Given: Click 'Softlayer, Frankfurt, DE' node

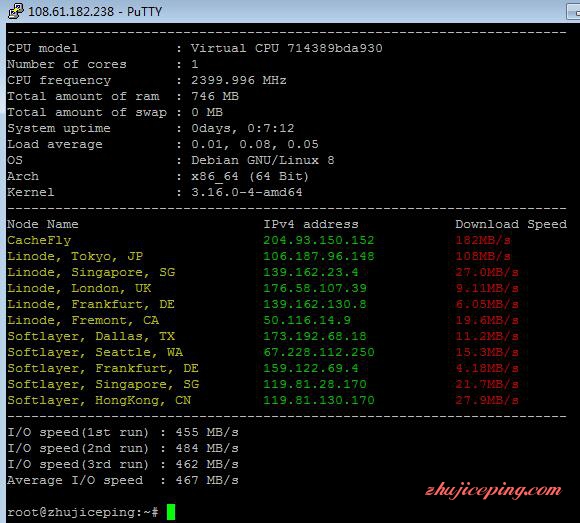Looking at the screenshot, I should (x=103, y=368).
